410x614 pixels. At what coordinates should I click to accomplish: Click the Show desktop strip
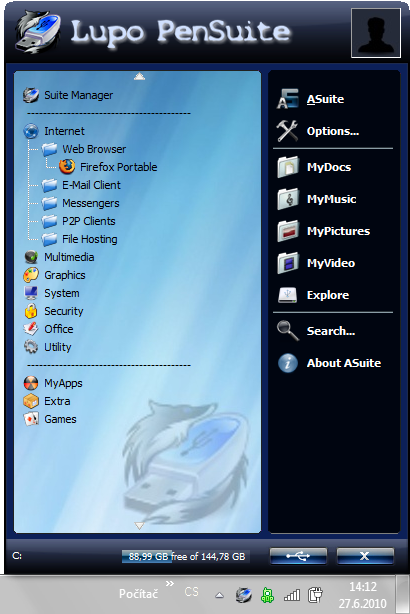[x=403, y=594]
